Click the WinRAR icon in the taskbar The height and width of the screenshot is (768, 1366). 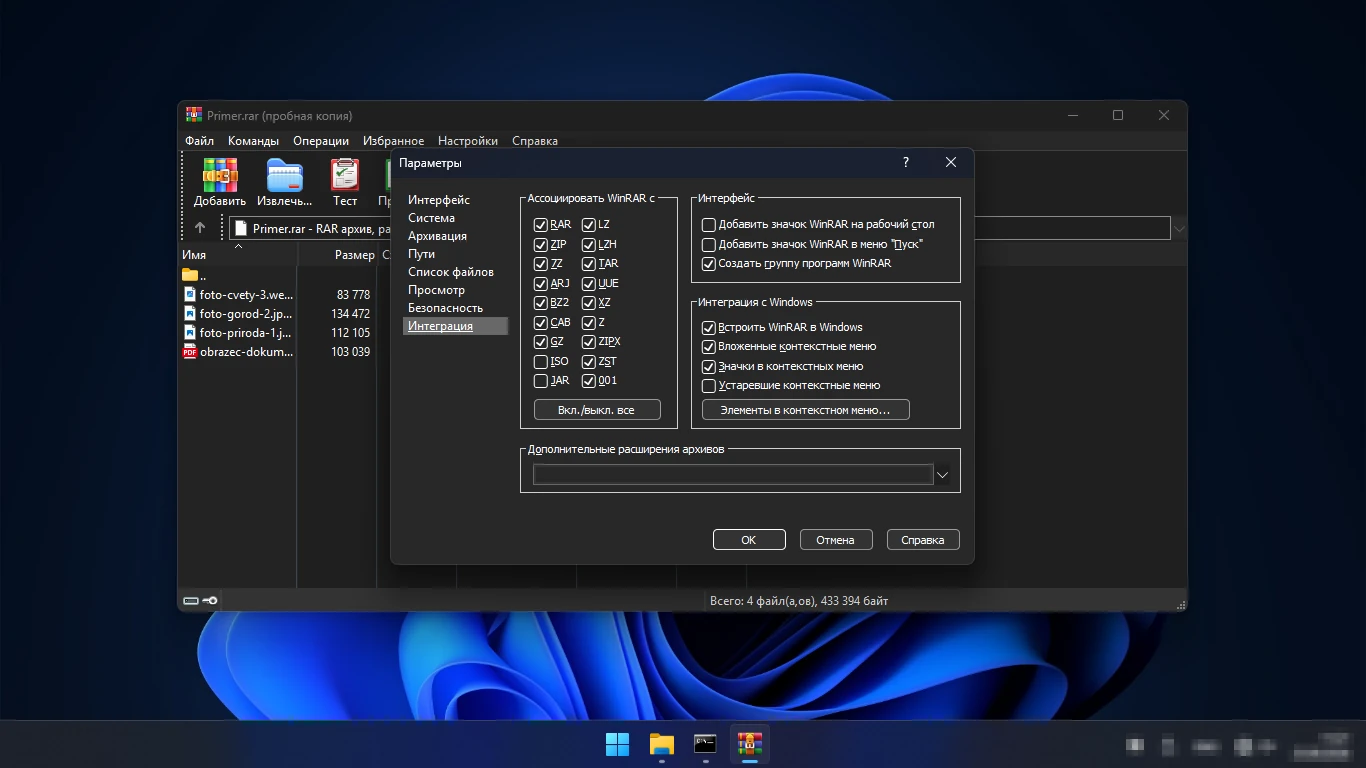coord(750,744)
